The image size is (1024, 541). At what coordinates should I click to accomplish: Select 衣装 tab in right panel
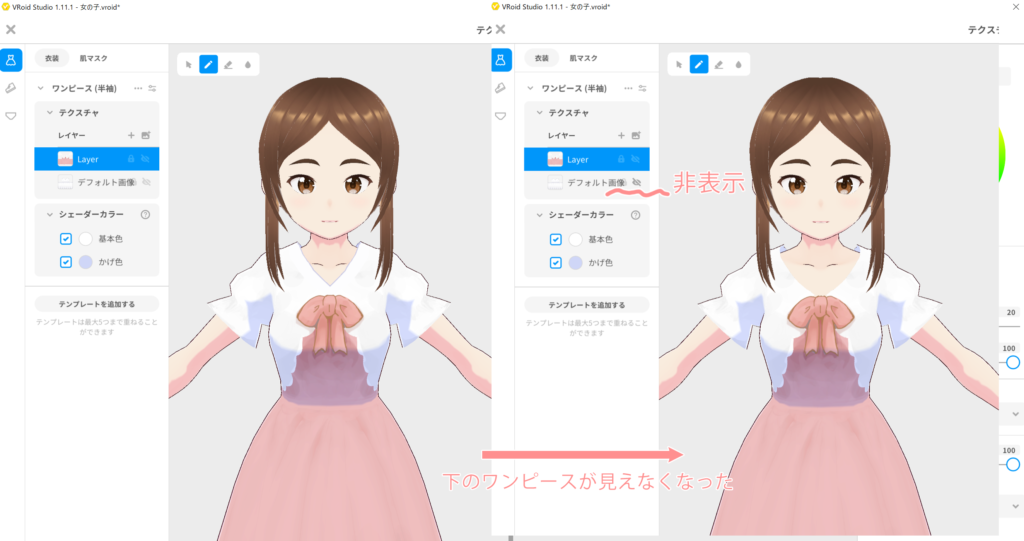[x=542, y=58]
